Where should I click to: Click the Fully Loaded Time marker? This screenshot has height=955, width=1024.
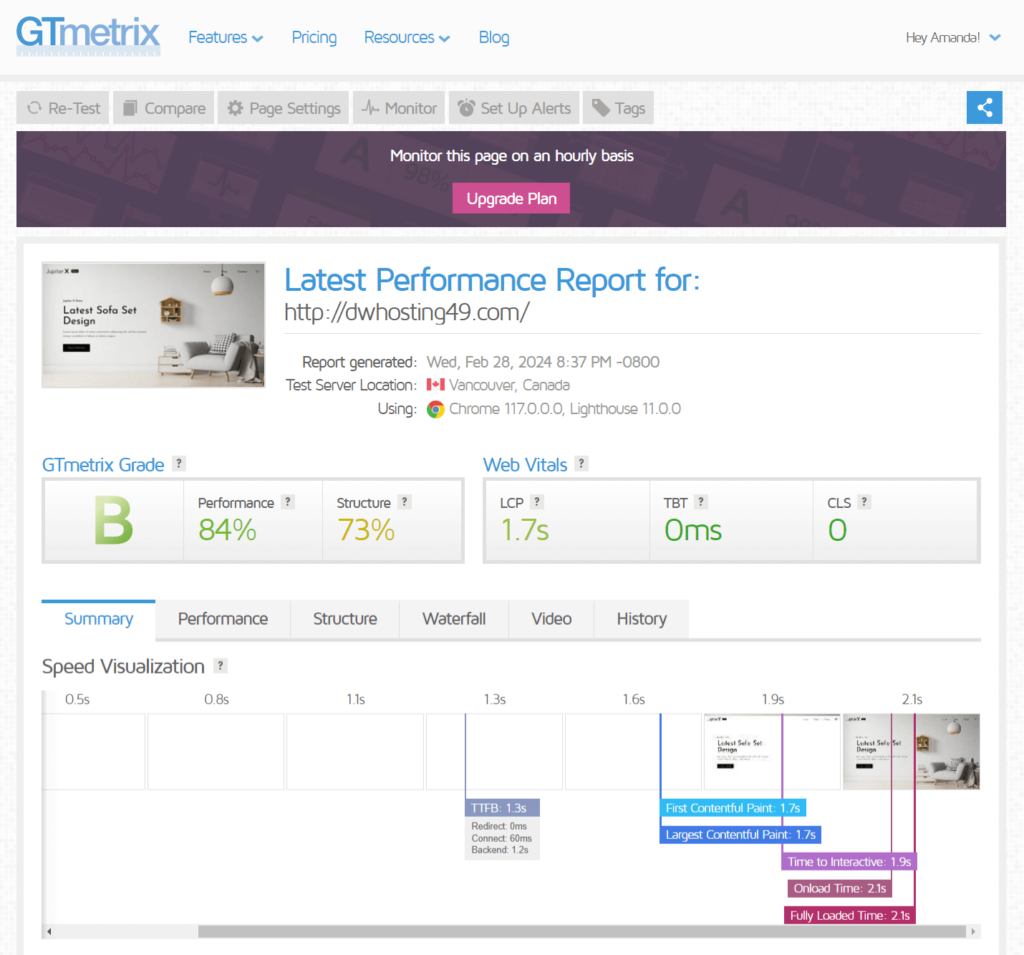click(850, 915)
